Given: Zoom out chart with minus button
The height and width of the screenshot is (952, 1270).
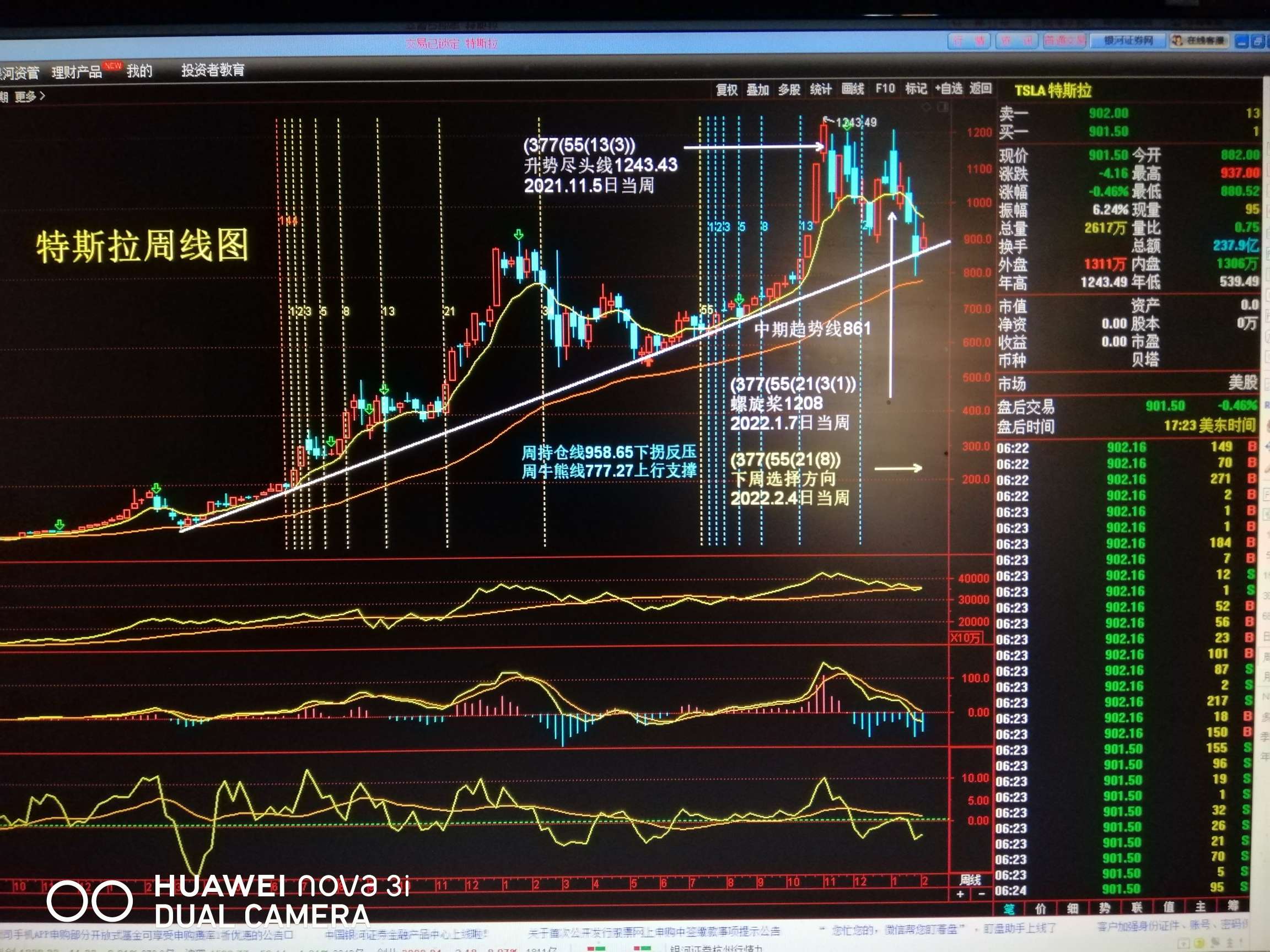Looking at the screenshot, I should click(981, 894).
